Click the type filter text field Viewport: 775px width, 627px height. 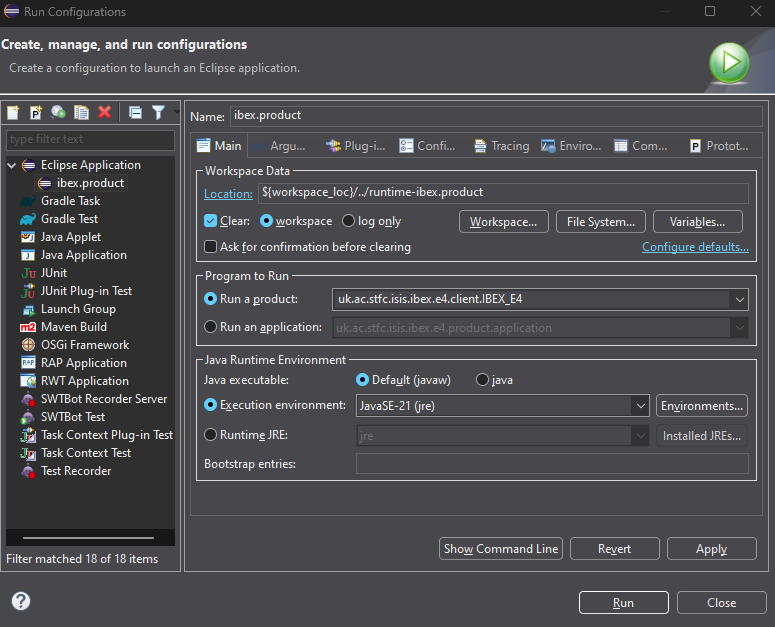[90, 139]
